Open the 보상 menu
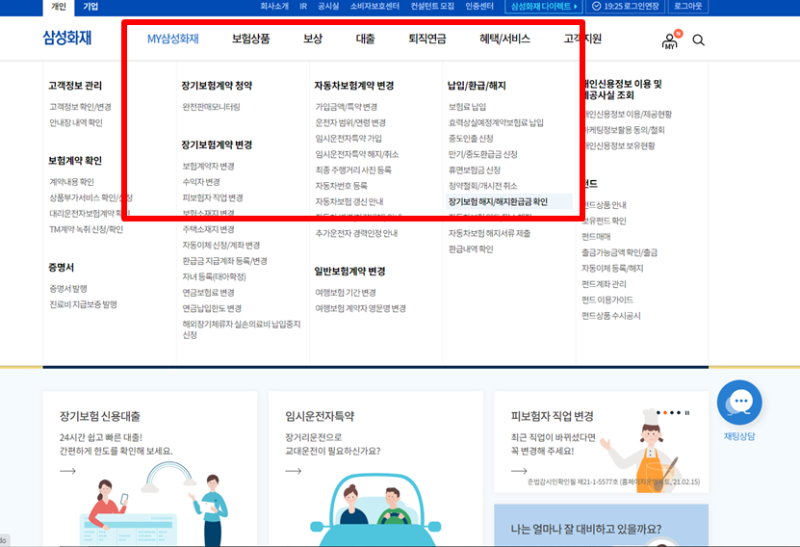The height and width of the screenshot is (547, 800). click(313, 39)
